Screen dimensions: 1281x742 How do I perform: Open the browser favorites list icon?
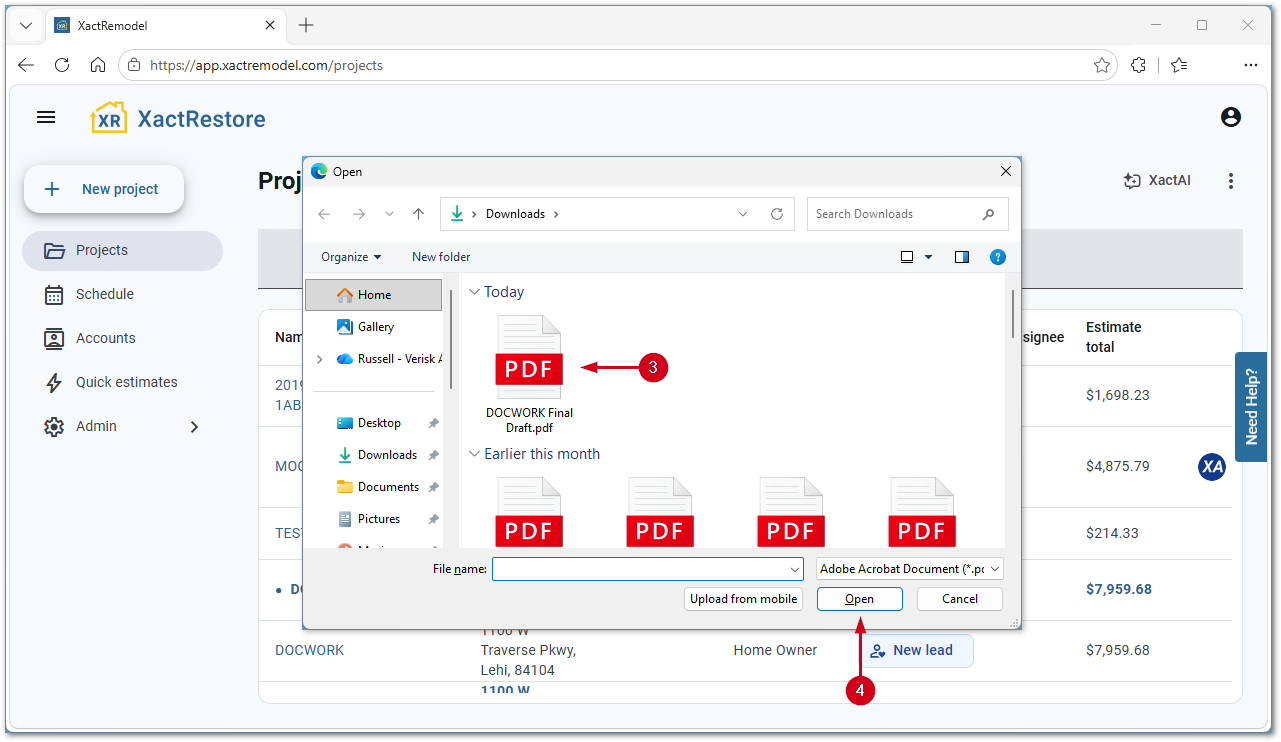(1179, 65)
